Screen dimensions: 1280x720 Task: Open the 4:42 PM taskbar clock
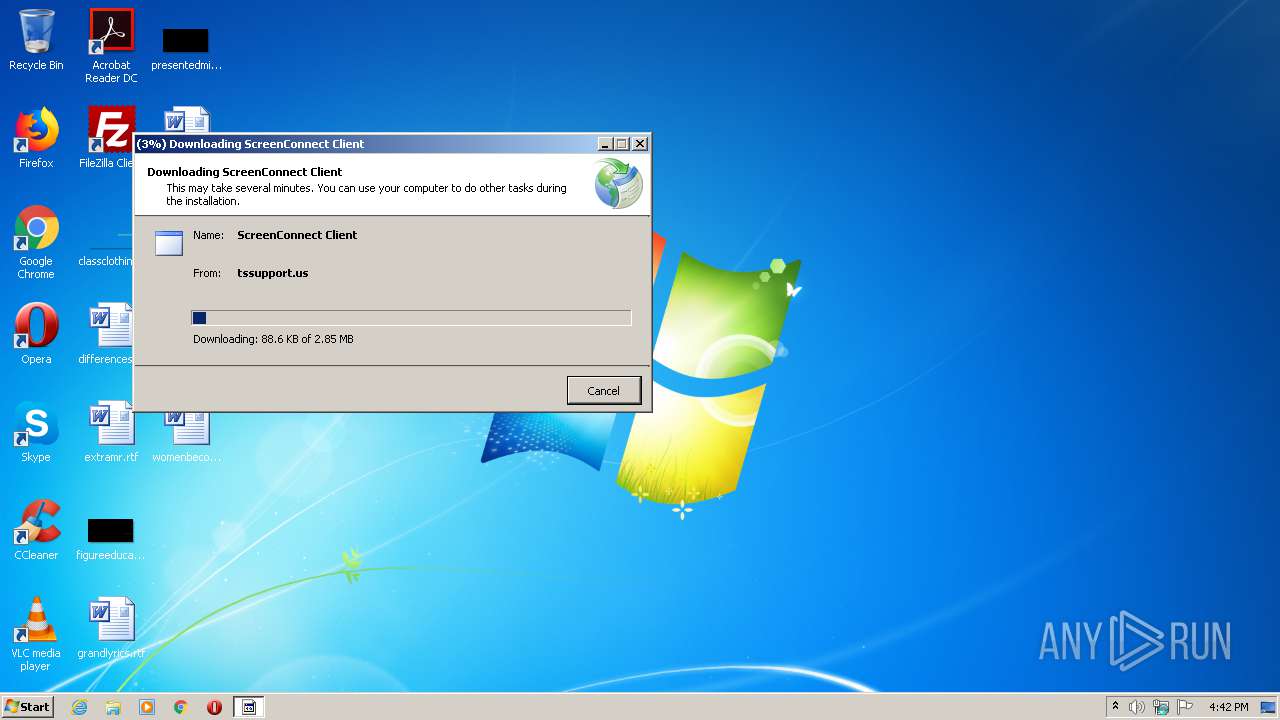[1228, 707]
